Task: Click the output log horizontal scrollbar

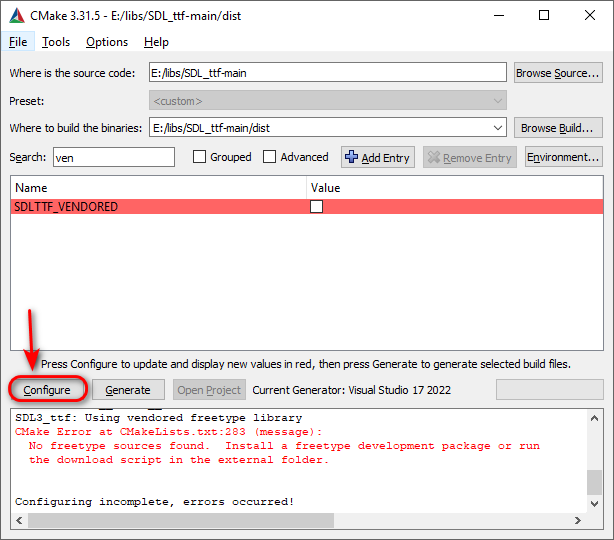Action: [x=300, y=522]
